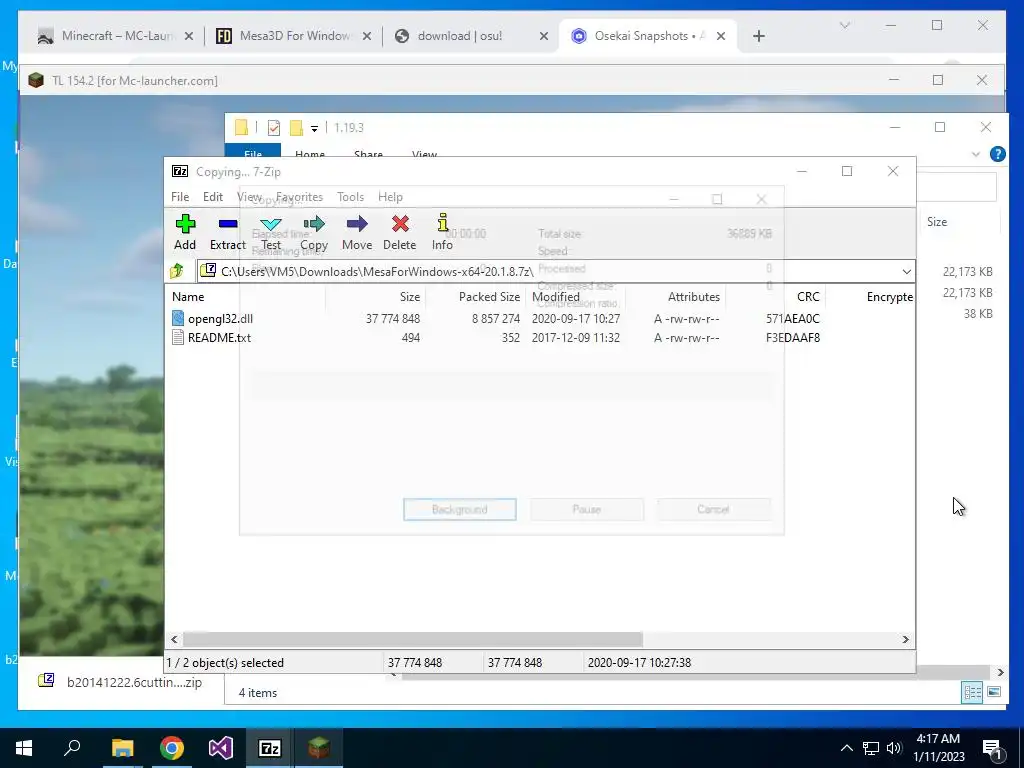Screen dimensions: 1024x768
Task: Open the browser tab search chevron
Action: pos(844,25)
